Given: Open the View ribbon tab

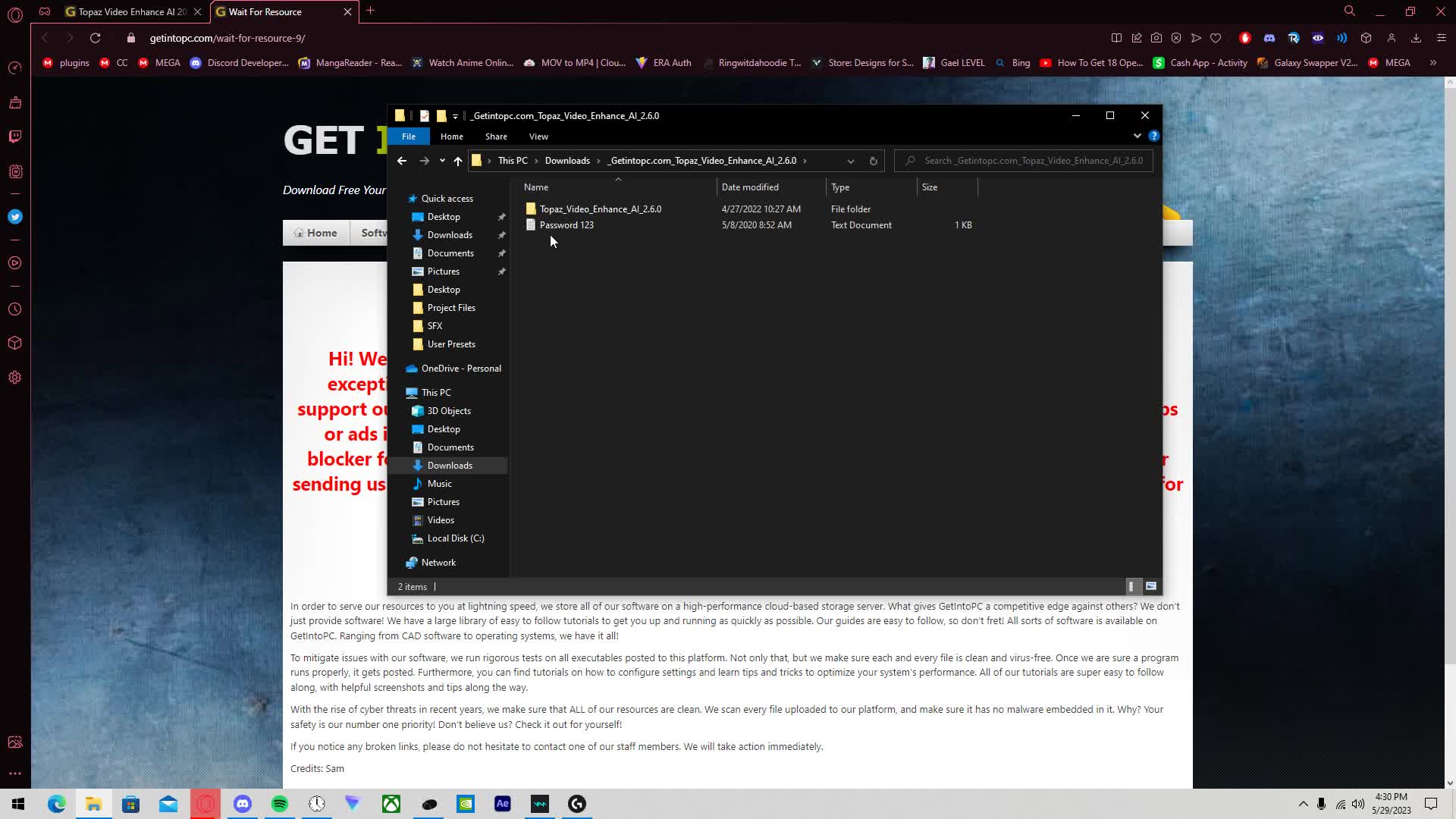Looking at the screenshot, I should 538,136.
